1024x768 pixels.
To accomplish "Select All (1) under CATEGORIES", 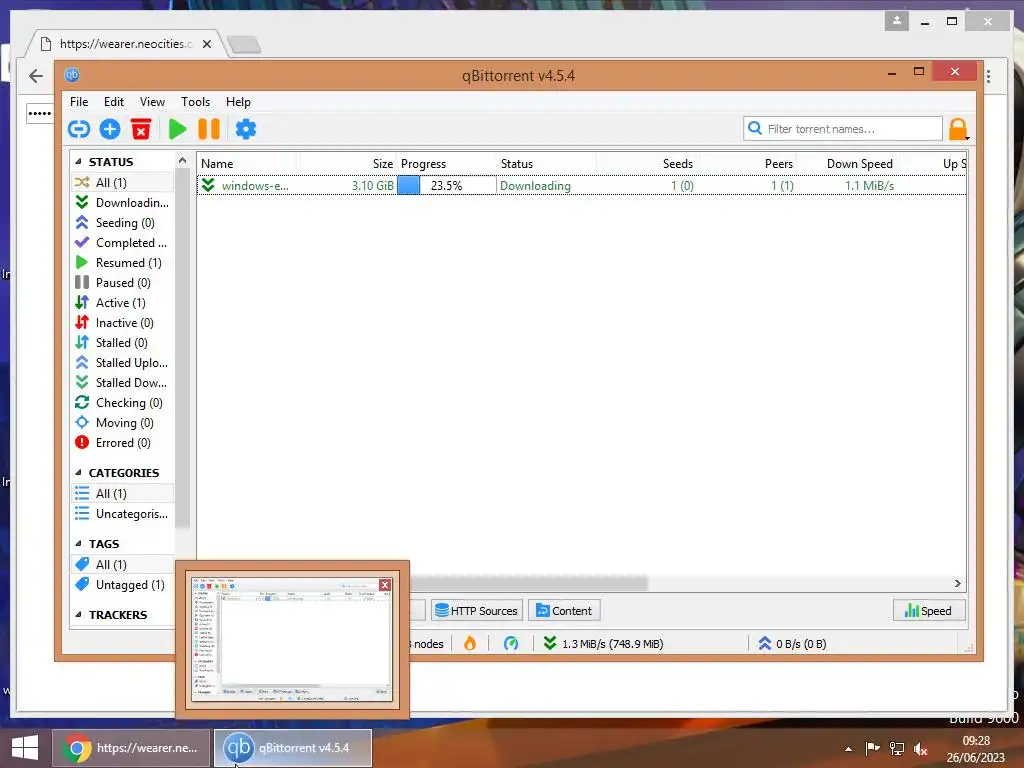I will pyautogui.click(x=123, y=494).
